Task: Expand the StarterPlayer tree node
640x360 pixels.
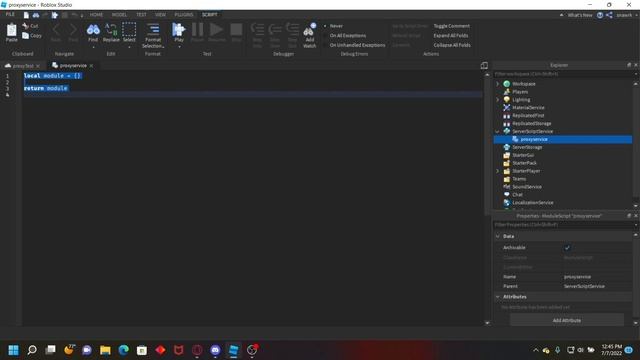Action: 498,171
